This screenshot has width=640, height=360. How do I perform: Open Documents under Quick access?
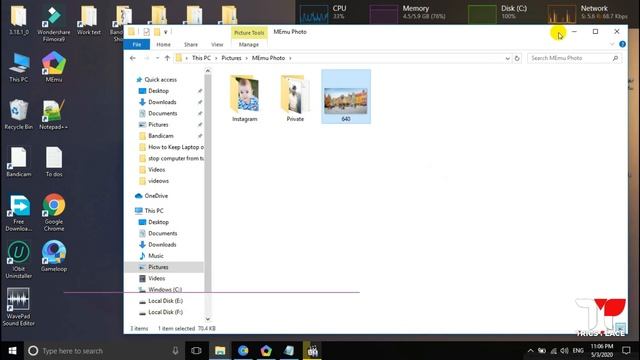pos(162,113)
